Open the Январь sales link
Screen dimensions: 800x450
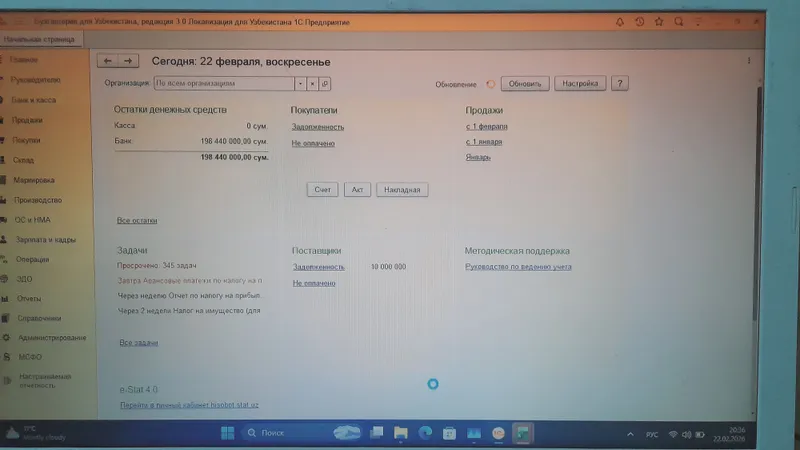tap(478, 157)
